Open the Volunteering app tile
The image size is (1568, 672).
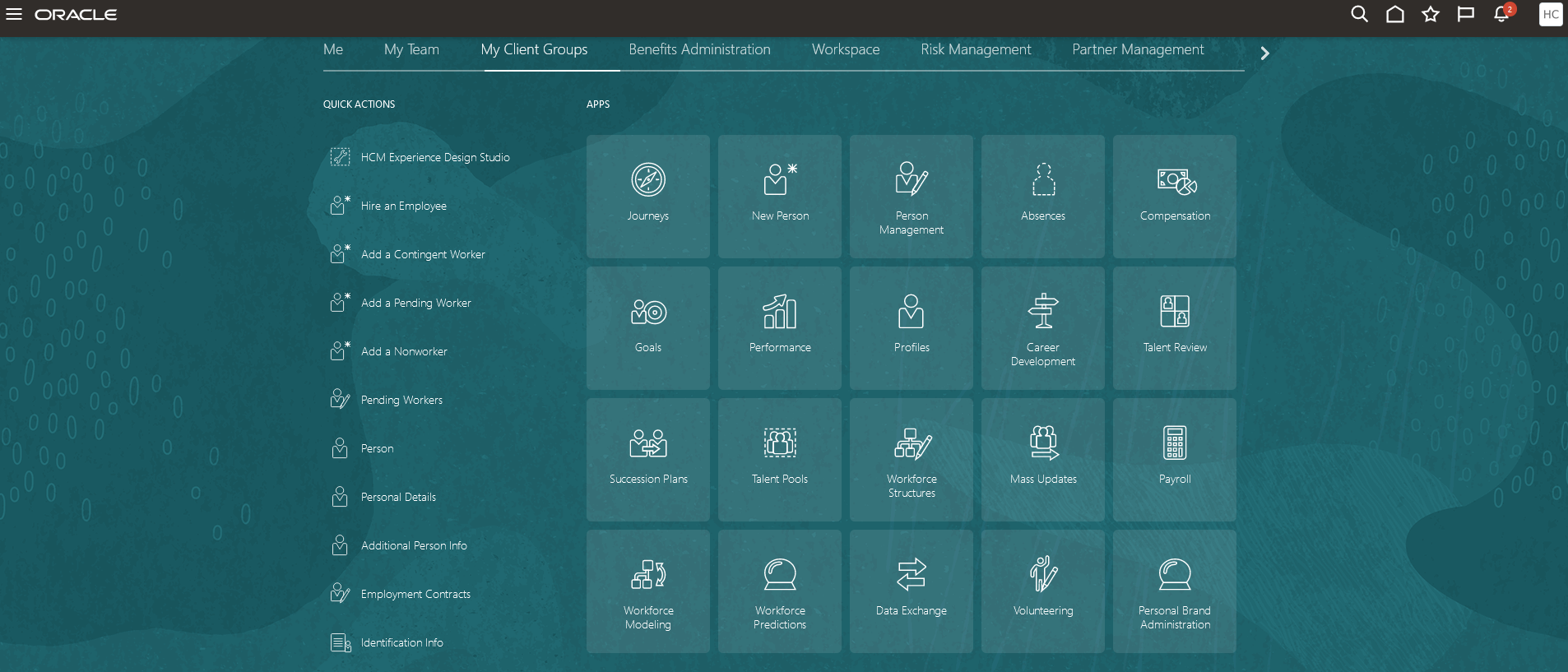tap(1043, 591)
